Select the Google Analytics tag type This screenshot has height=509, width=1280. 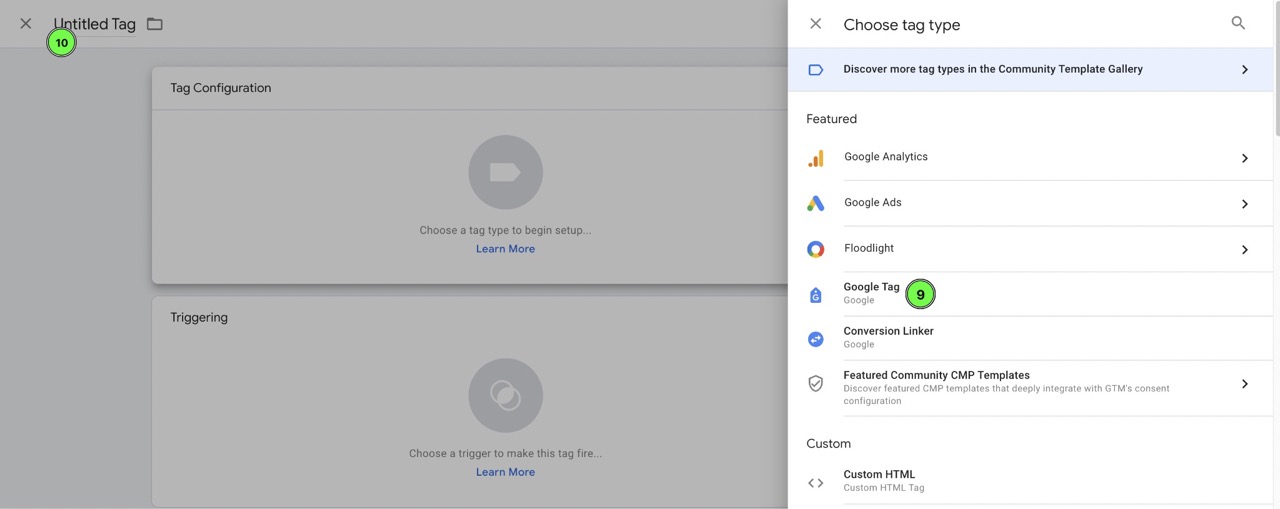tap(1030, 158)
